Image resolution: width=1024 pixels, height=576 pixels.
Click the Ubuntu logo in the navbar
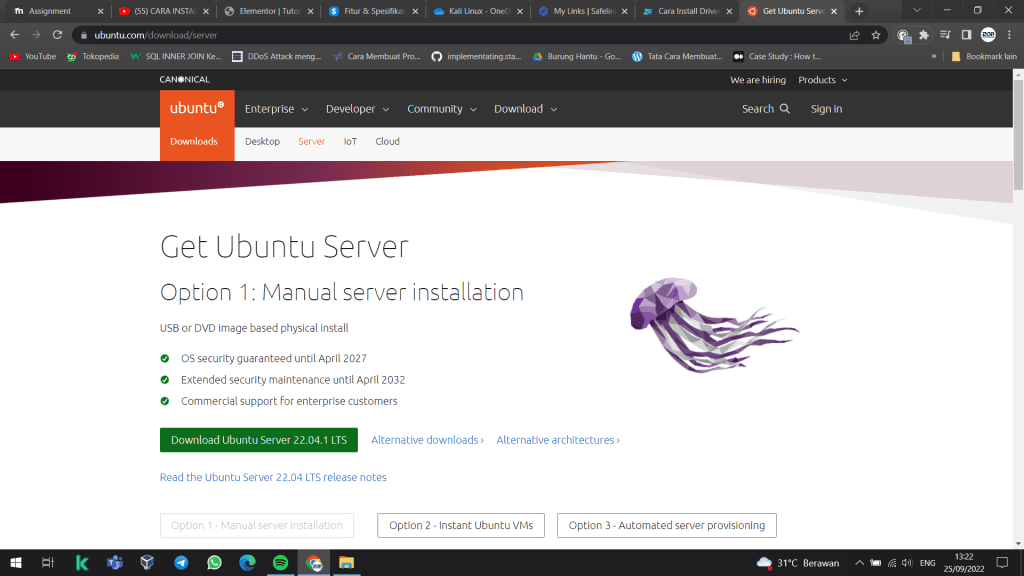click(x=197, y=108)
